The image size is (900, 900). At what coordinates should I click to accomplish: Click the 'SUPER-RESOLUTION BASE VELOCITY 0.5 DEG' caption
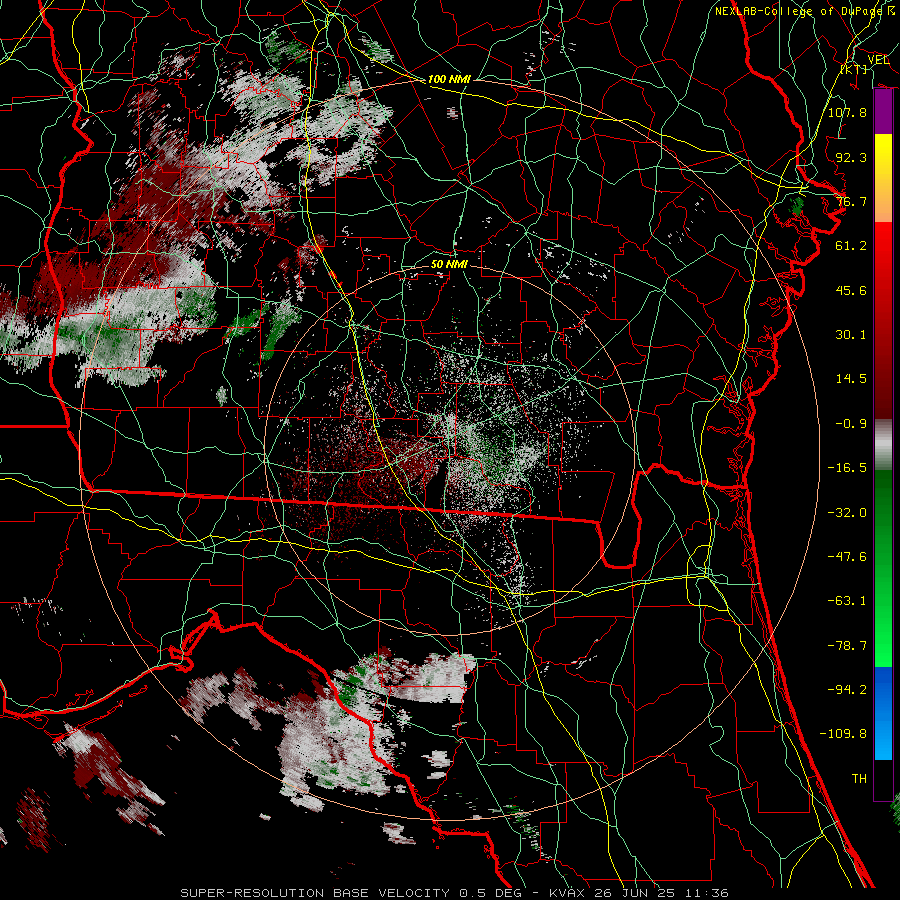tap(351, 893)
